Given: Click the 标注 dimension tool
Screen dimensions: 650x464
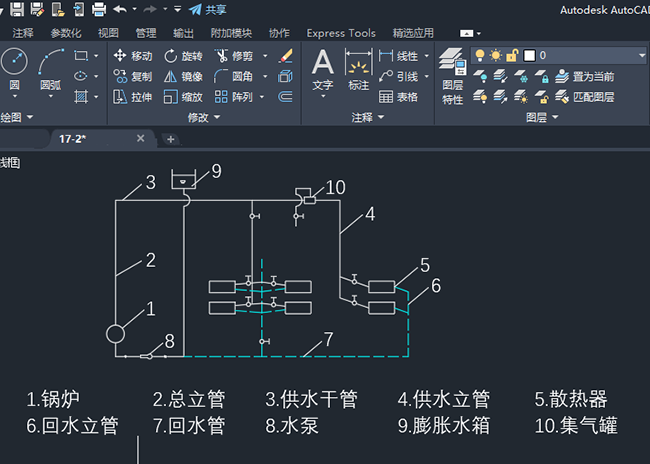Looking at the screenshot, I should (x=359, y=70).
